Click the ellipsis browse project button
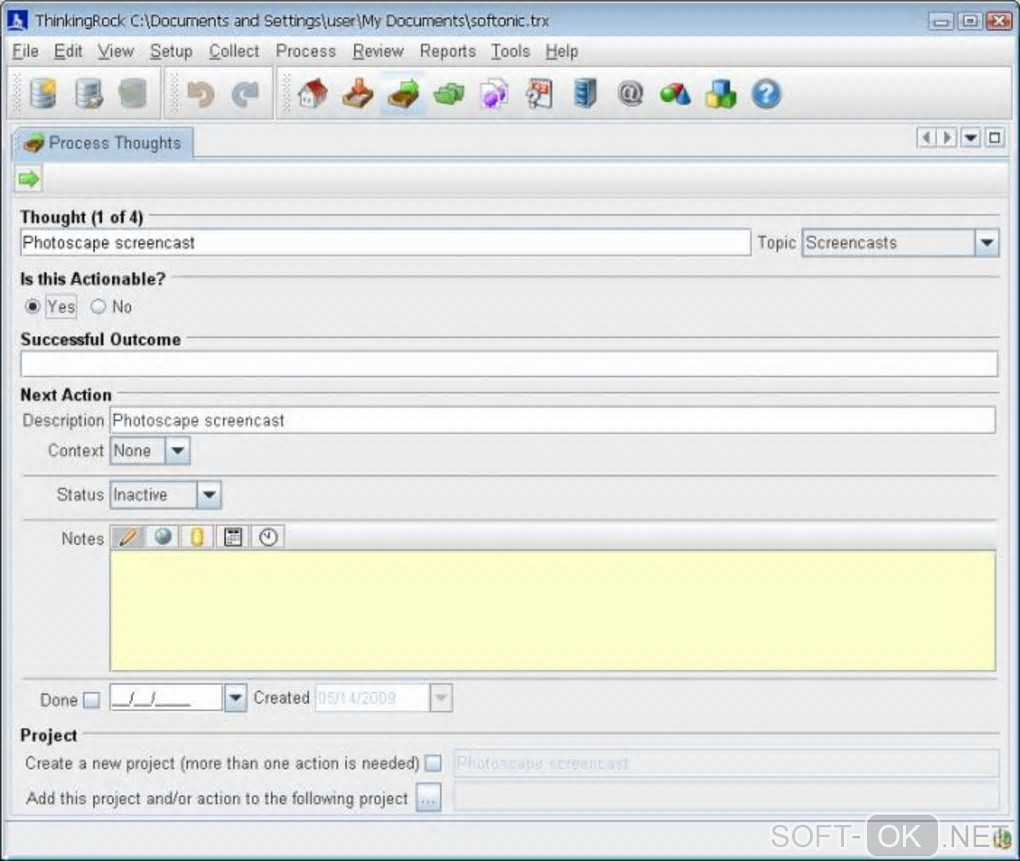Image resolution: width=1020 pixels, height=861 pixels. click(429, 798)
